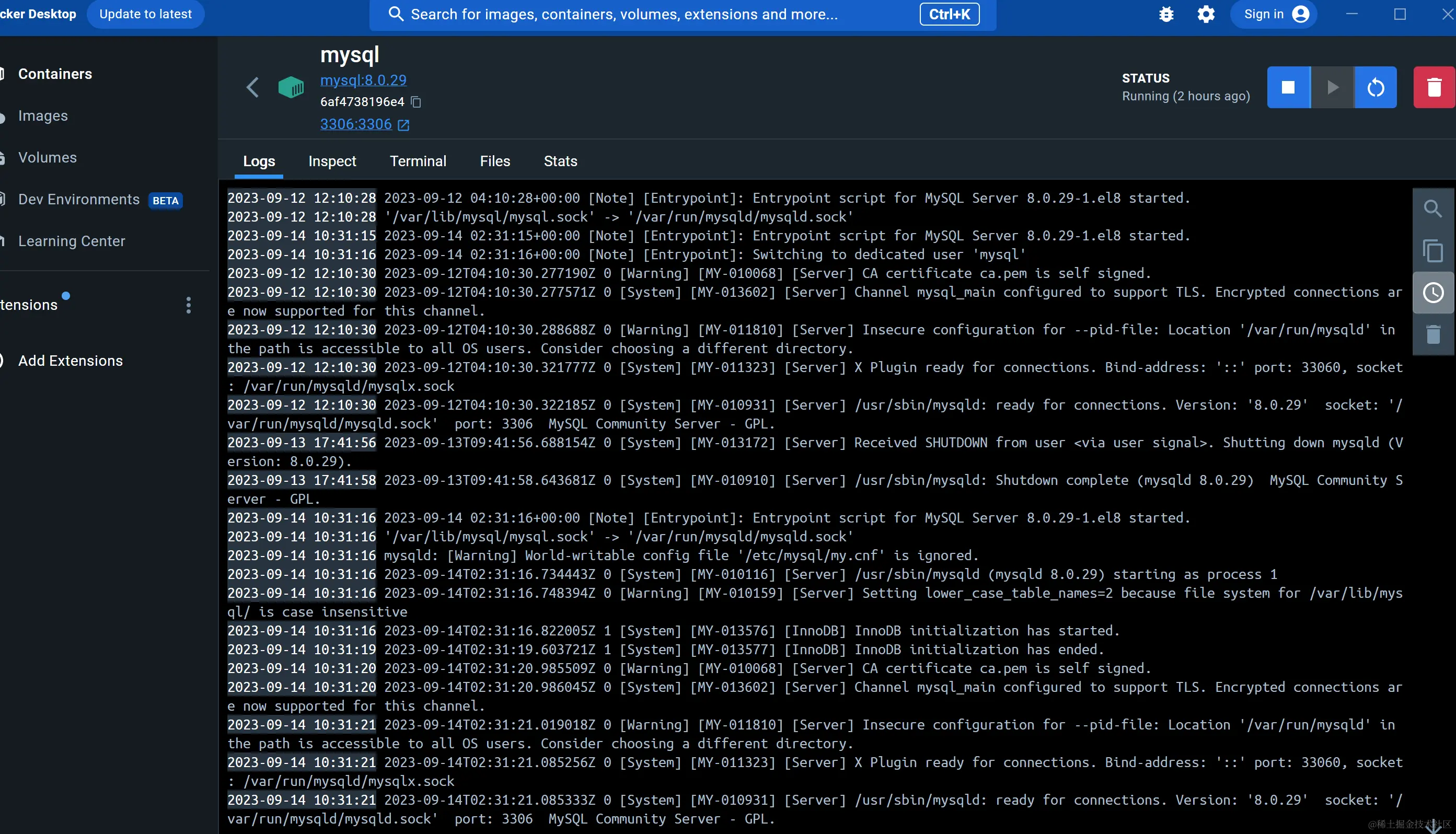Viewport: 1456px width, 834px height.
Task: Switch to the Stats tab
Action: (560, 161)
